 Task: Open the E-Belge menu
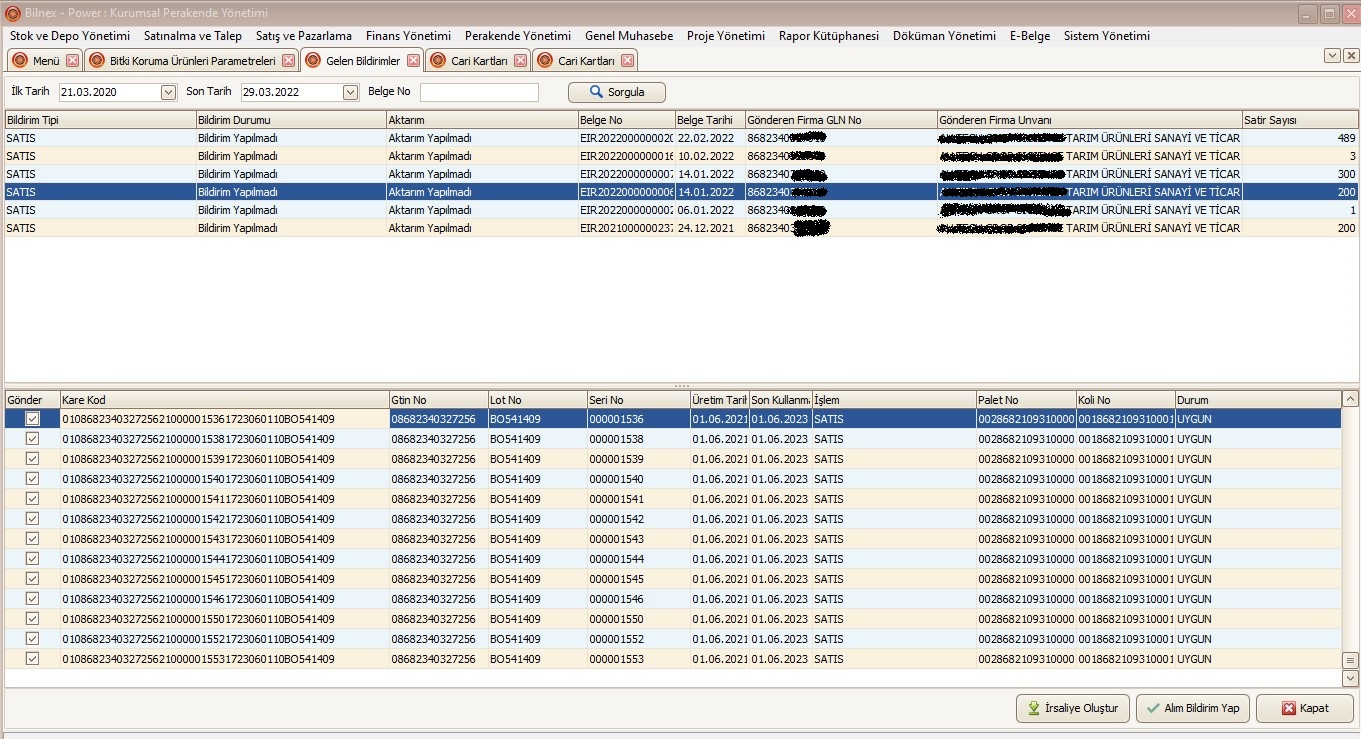coord(1030,36)
